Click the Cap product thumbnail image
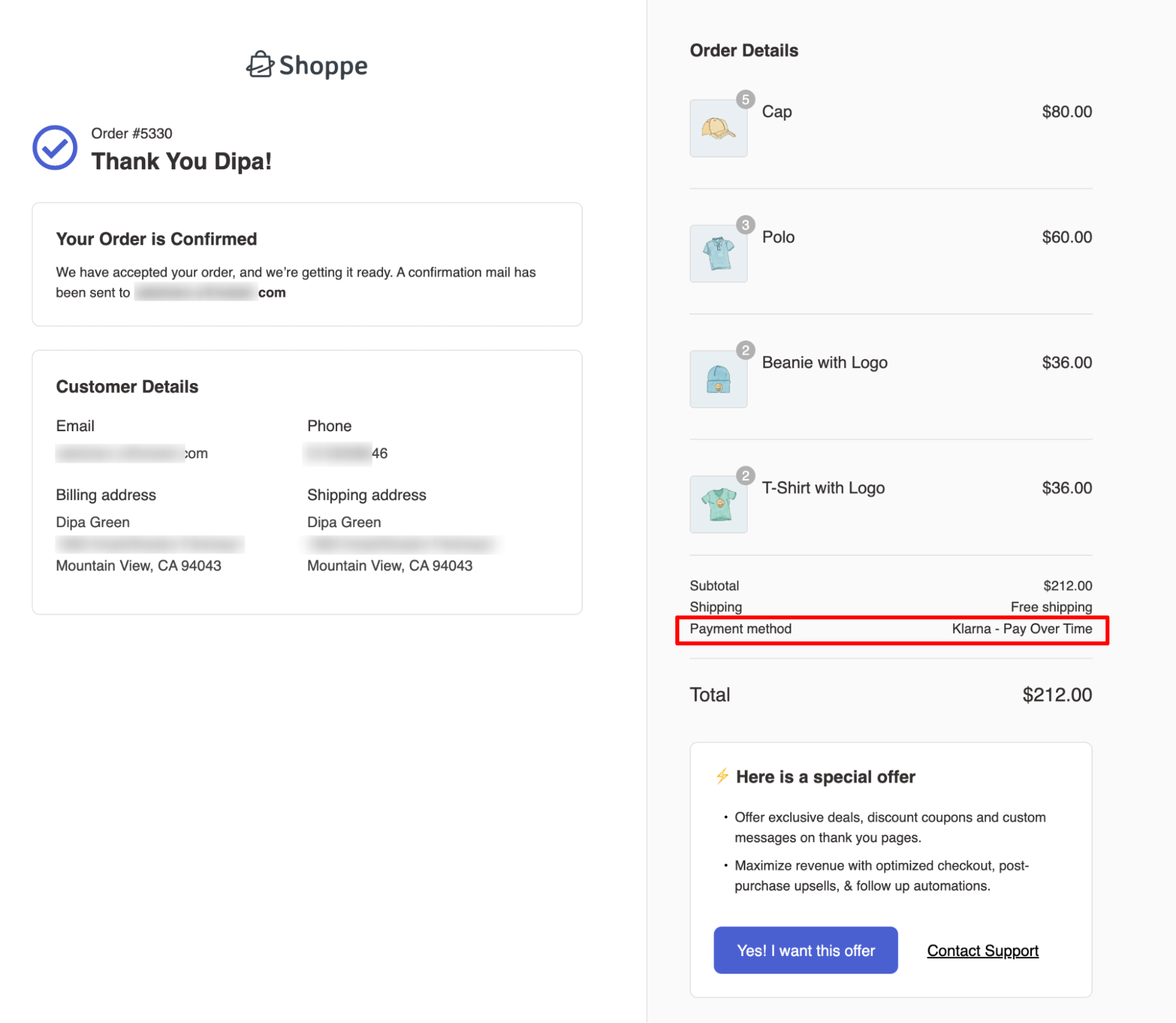Viewport: 1176px width, 1023px height. pos(718,128)
